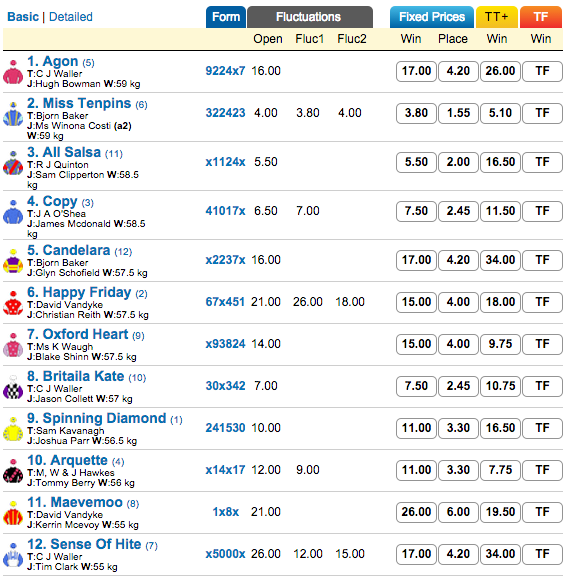Open the Form tab
Image resolution: width=568 pixels, height=583 pixels.
click(x=226, y=17)
